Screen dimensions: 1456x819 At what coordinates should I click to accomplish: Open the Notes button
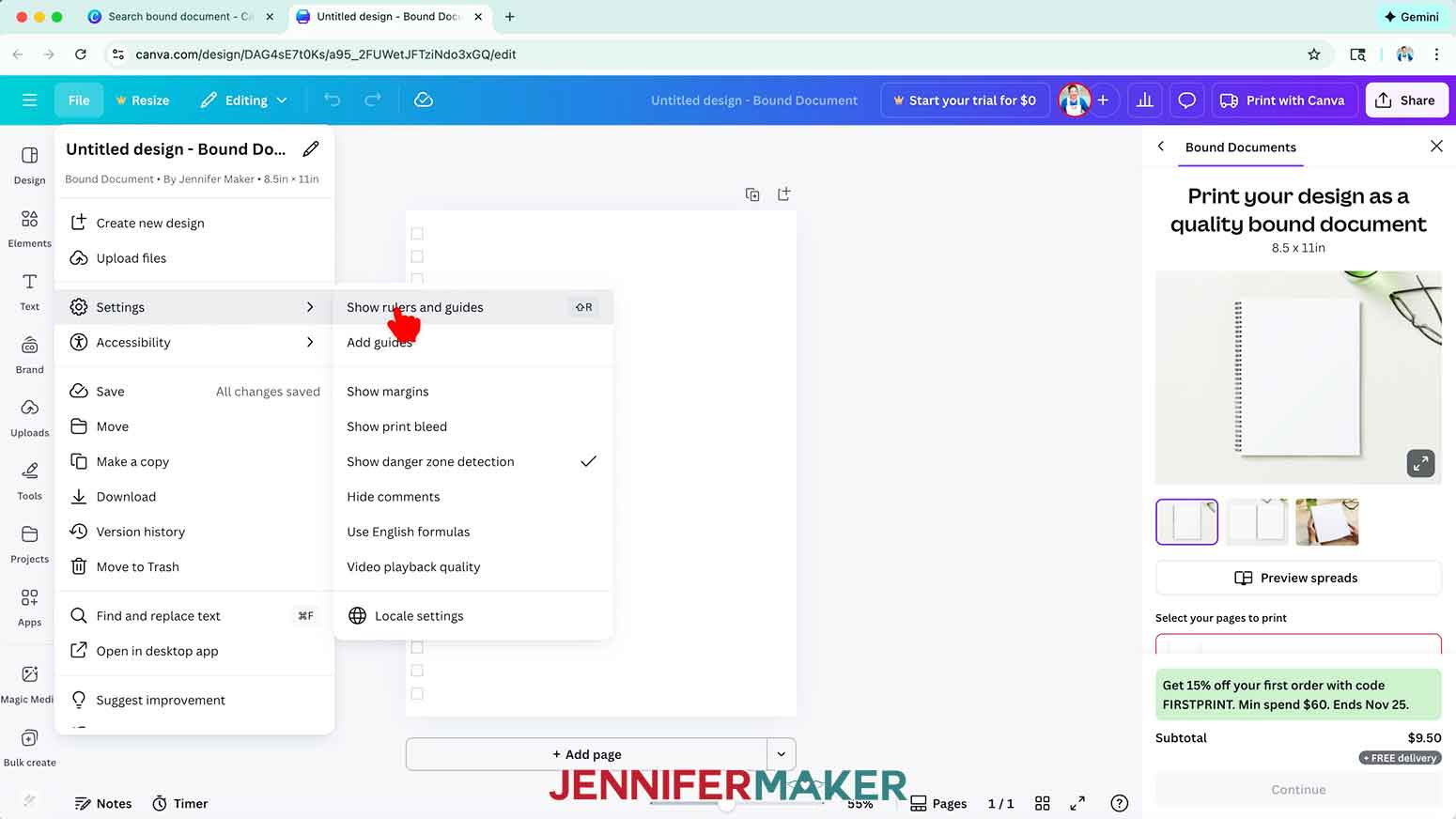pos(103,803)
